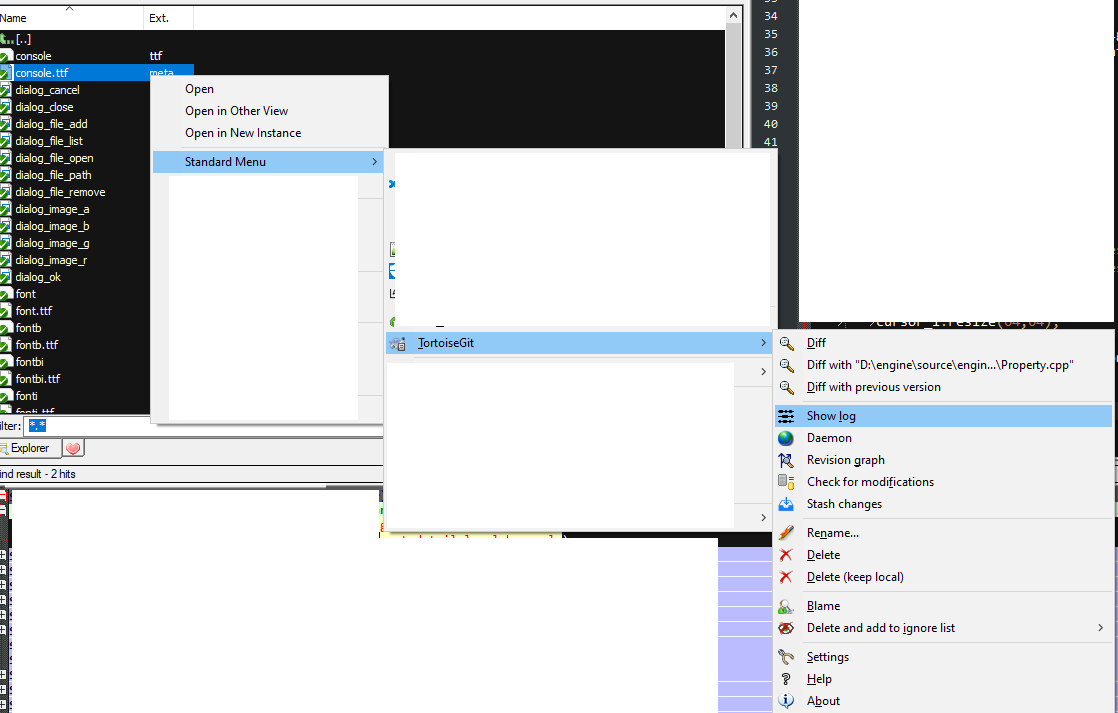Viewport: 1118px width, 713px height.
Task: Choose Open in Other View from the menu
Action: (x=237, y=110)
